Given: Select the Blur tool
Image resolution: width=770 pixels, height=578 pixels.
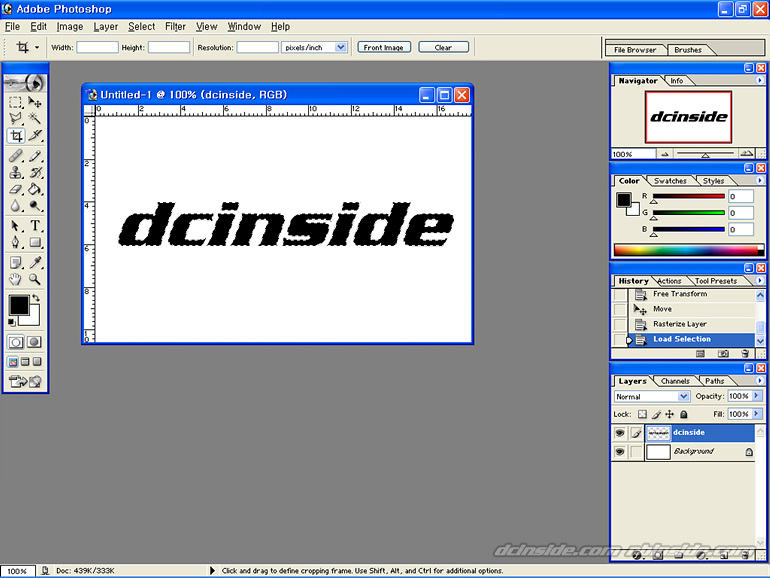Looking at the screenshot, I should 16,206.
